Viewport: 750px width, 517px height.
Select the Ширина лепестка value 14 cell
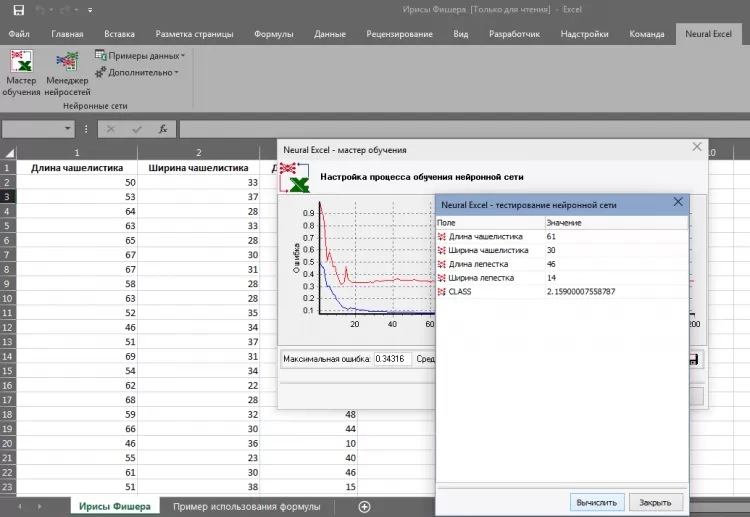[x=552, y=278]
